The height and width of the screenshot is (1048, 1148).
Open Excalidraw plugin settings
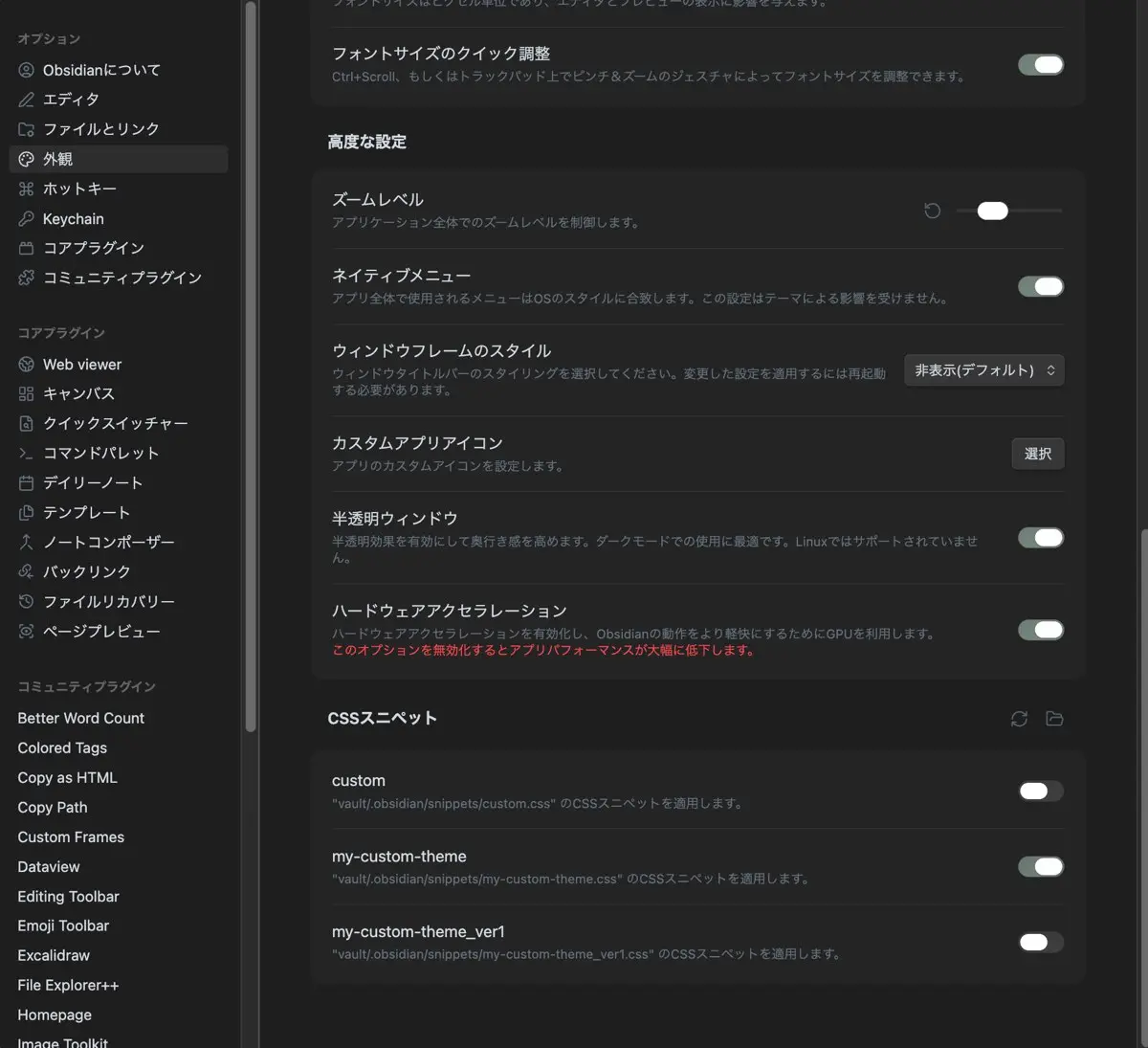(x=119, y=955)
